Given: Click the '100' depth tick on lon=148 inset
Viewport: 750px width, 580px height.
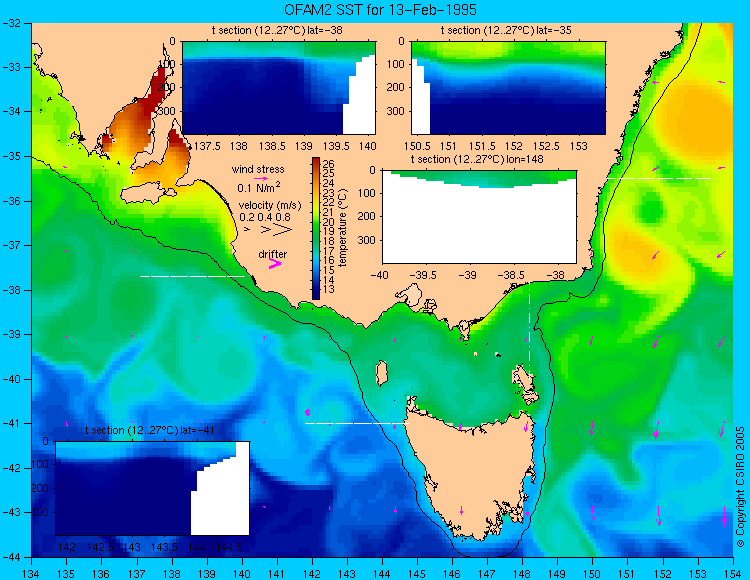Looking at the screenshot, I should 368,193.
